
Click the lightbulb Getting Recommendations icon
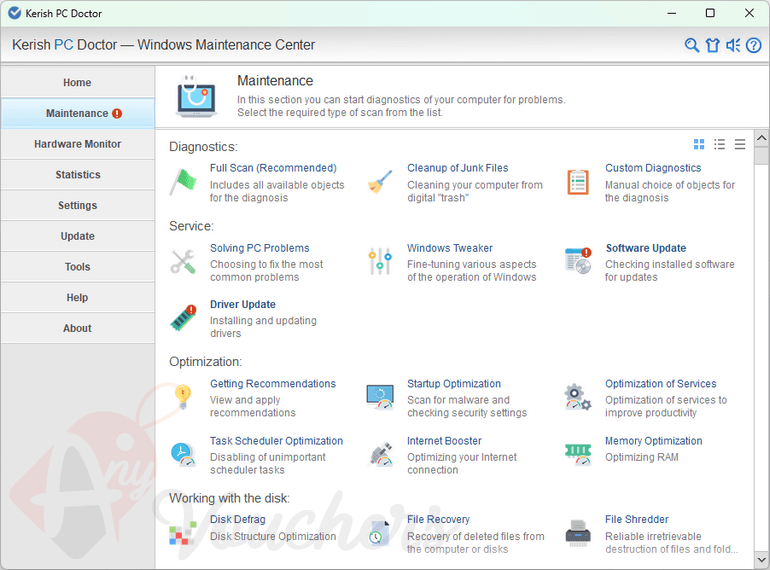click(183, 397)
